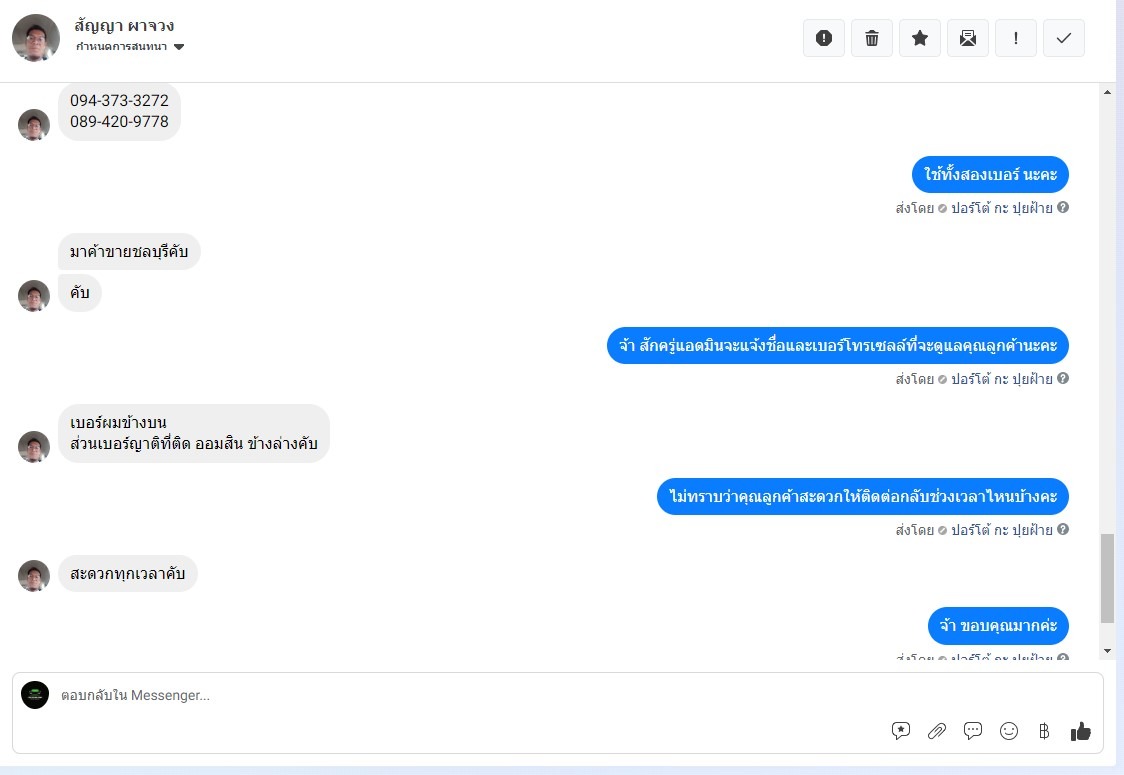1124x775 pixels.
Task: Open starred speech bubble icon in reply box
Action: coord(901,731)
